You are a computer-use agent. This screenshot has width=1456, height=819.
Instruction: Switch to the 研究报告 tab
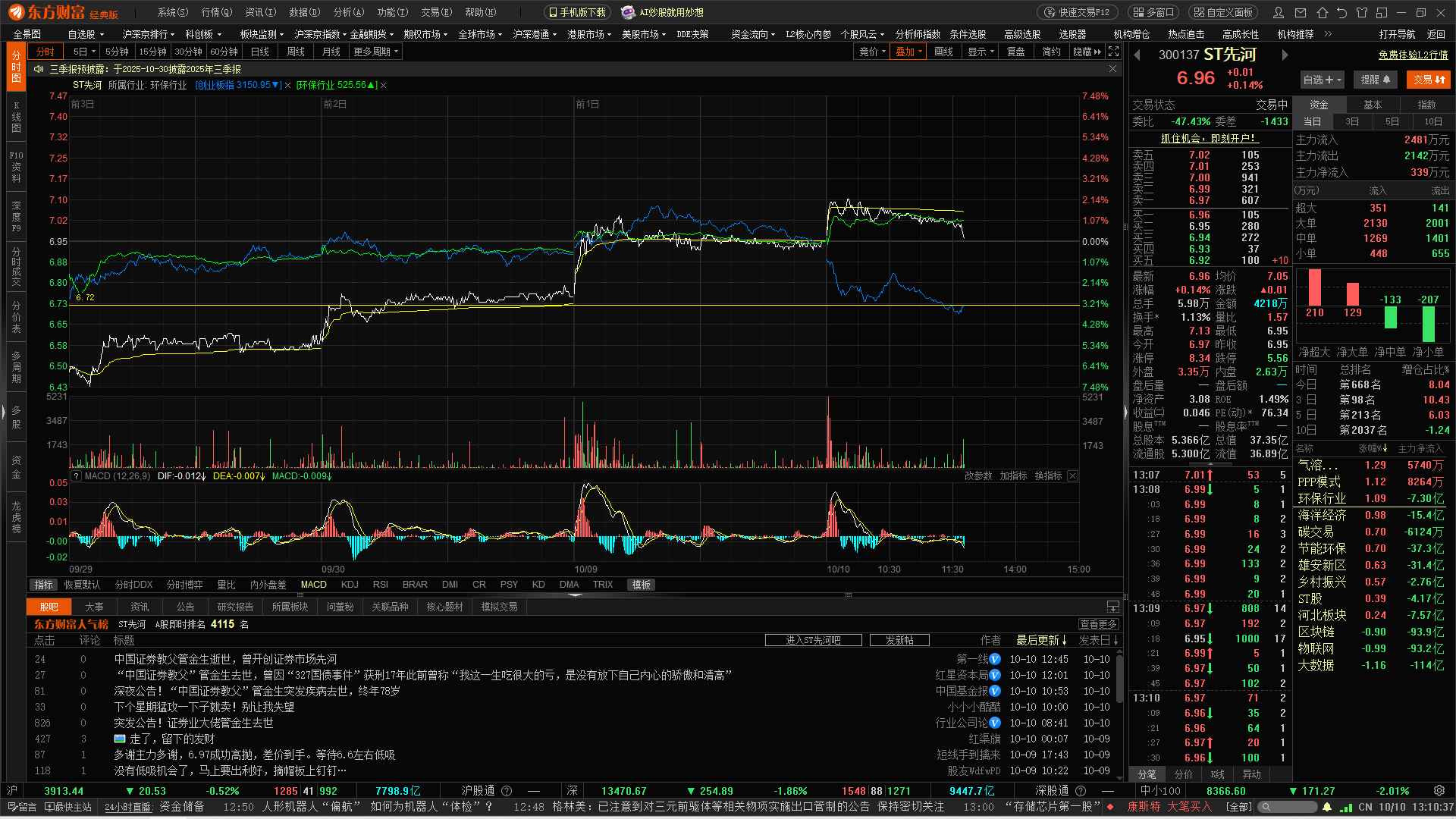point(235,607)
